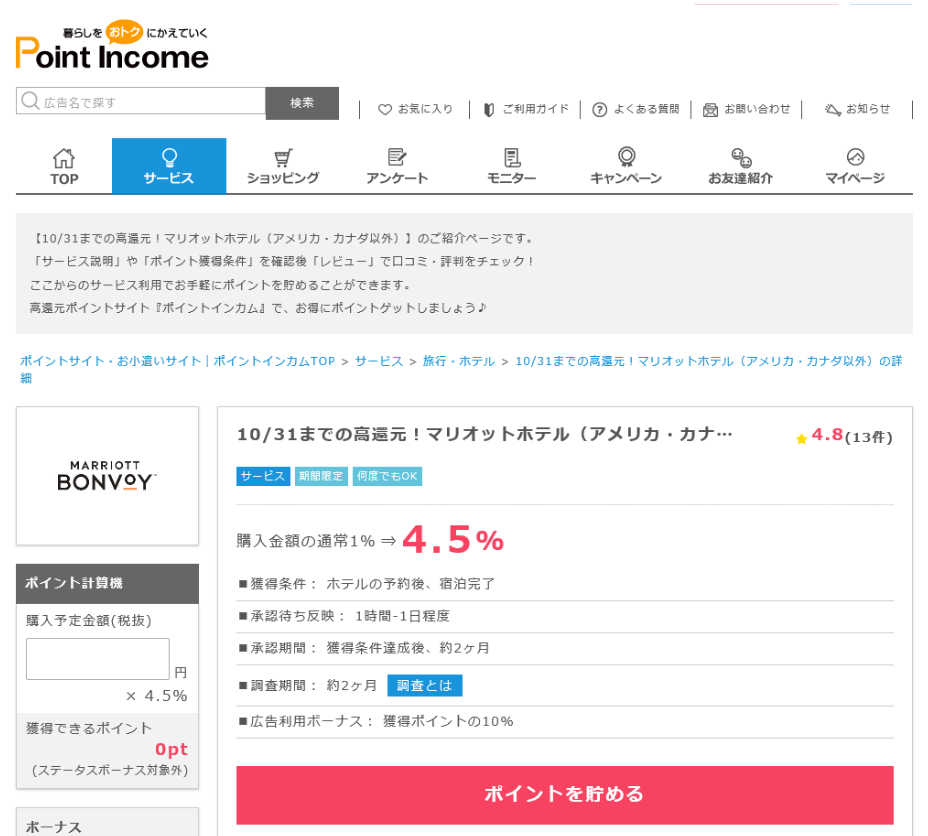Click the マイページ face icon
The width and height of the screenshot is (928, 836).
(855, 157)
